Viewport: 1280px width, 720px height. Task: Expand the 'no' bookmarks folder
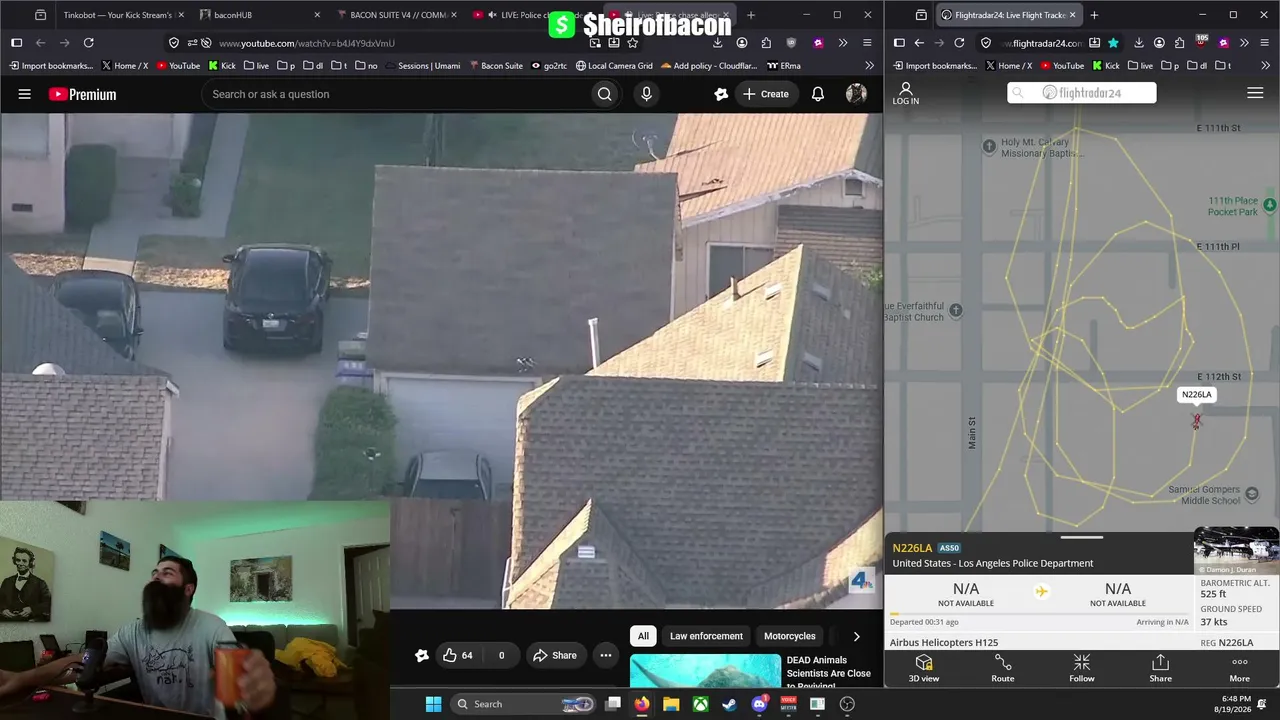tap(366, 66)
